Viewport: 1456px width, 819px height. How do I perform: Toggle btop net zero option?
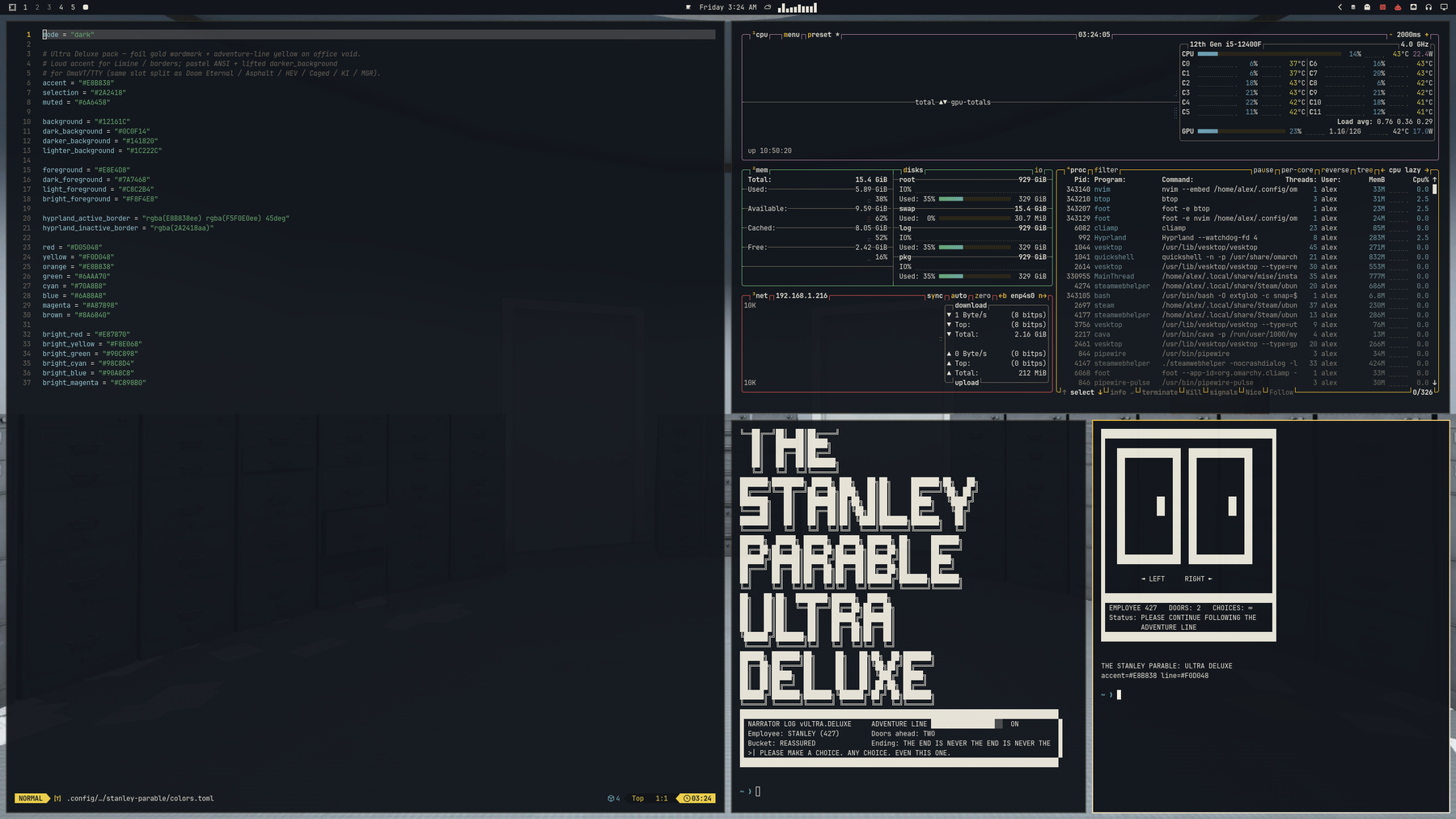(983, 296)
